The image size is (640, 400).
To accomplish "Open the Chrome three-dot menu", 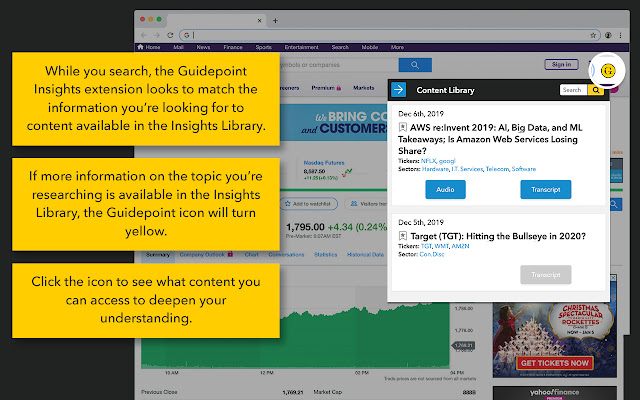I will (620, 35).
